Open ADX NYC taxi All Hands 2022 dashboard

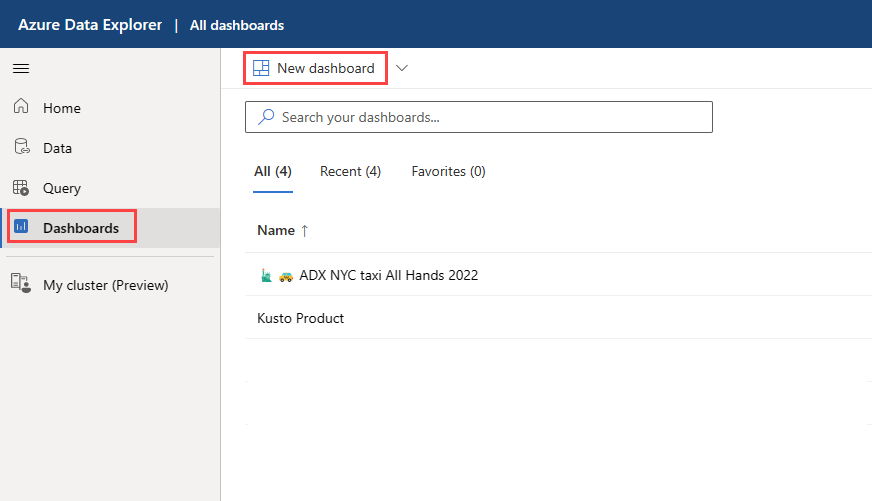(x=389, y=275)
